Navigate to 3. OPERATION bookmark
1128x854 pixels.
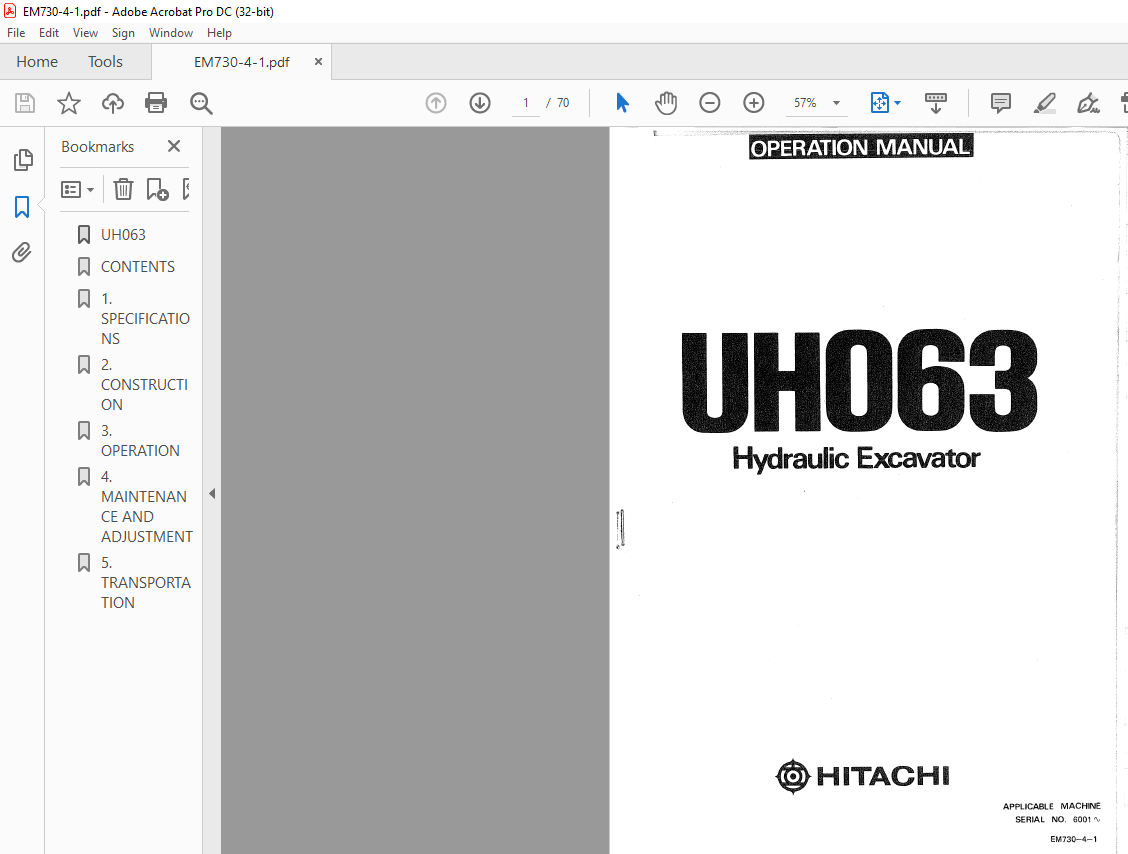click(x=140, y=440)
